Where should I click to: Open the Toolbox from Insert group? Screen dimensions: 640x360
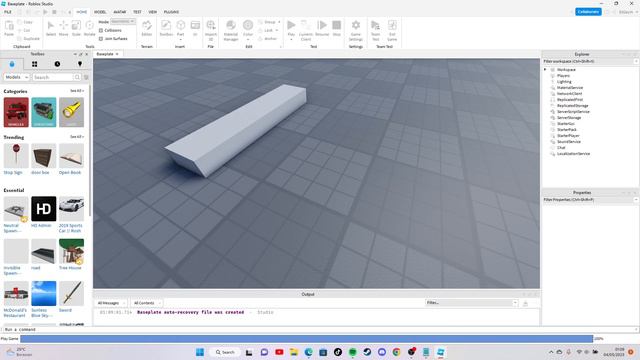tap(166, 28)
